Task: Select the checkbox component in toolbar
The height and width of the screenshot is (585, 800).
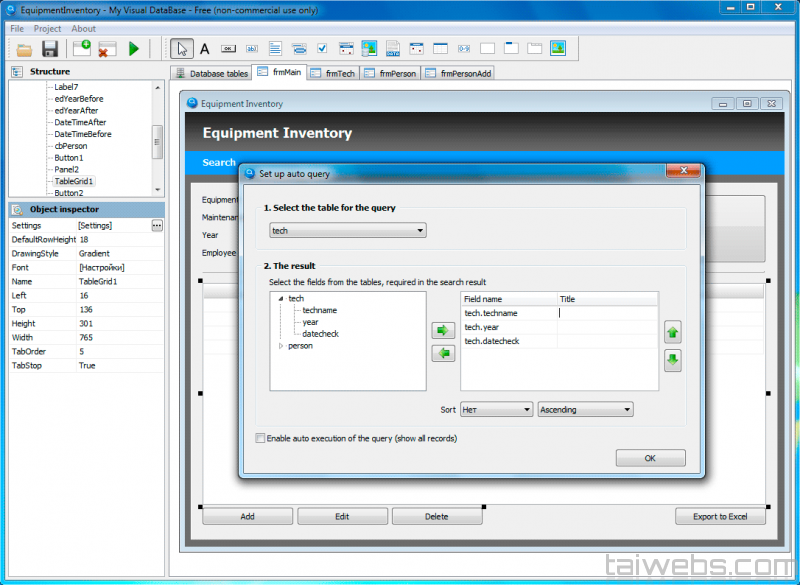Action: [322, 48]
